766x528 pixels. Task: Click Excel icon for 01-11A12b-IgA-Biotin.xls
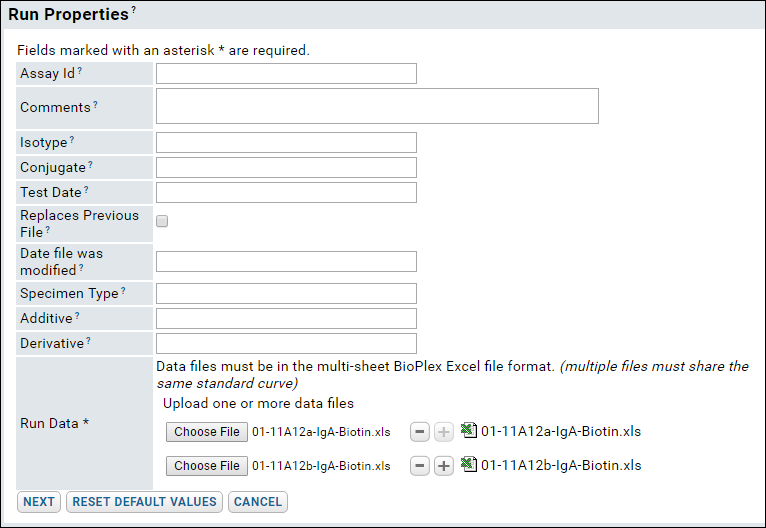click(469, 464)
